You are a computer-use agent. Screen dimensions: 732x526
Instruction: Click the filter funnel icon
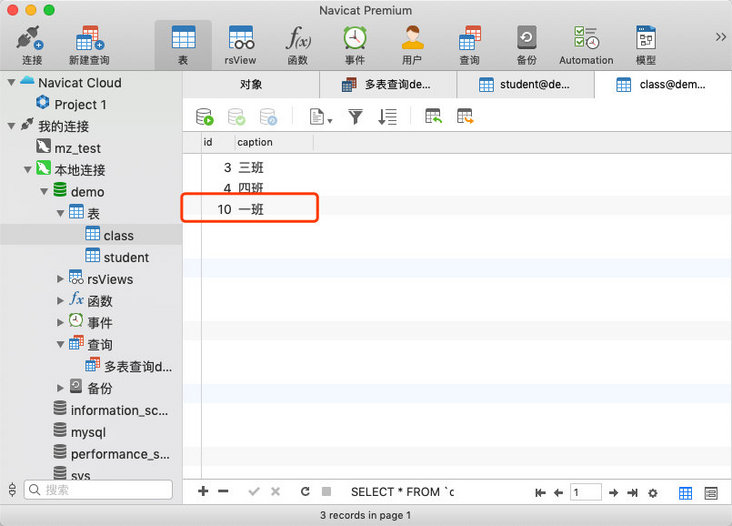click(x=355, y=117)
